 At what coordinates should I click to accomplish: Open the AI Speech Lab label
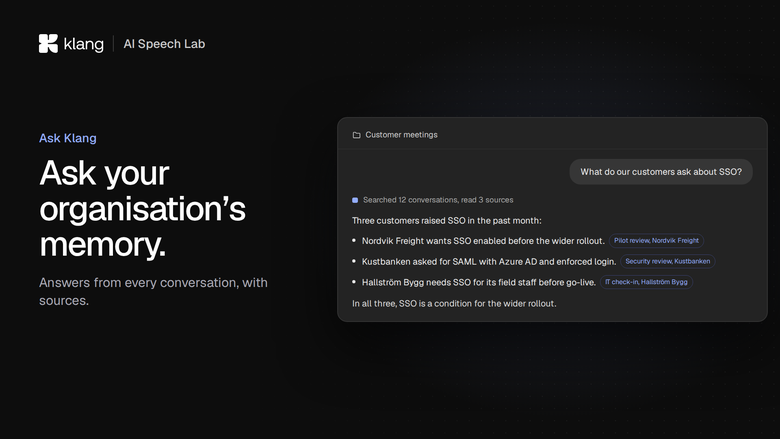[164, 44]
